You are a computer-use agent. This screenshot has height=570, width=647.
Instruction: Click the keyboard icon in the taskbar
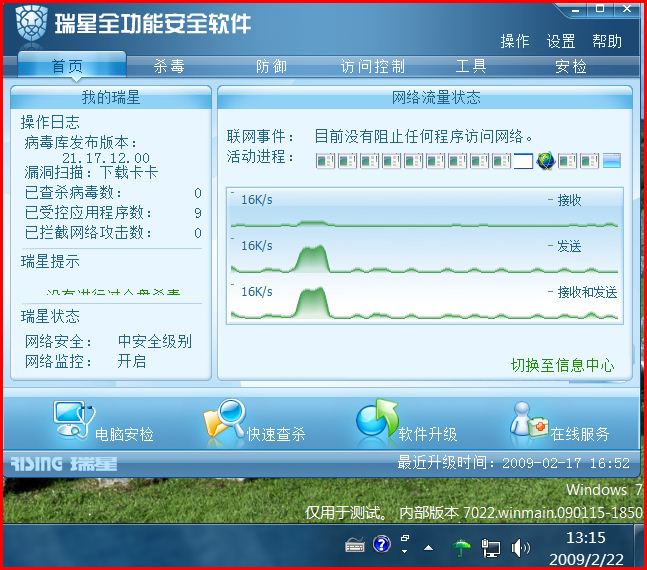(x=354, y=546)
